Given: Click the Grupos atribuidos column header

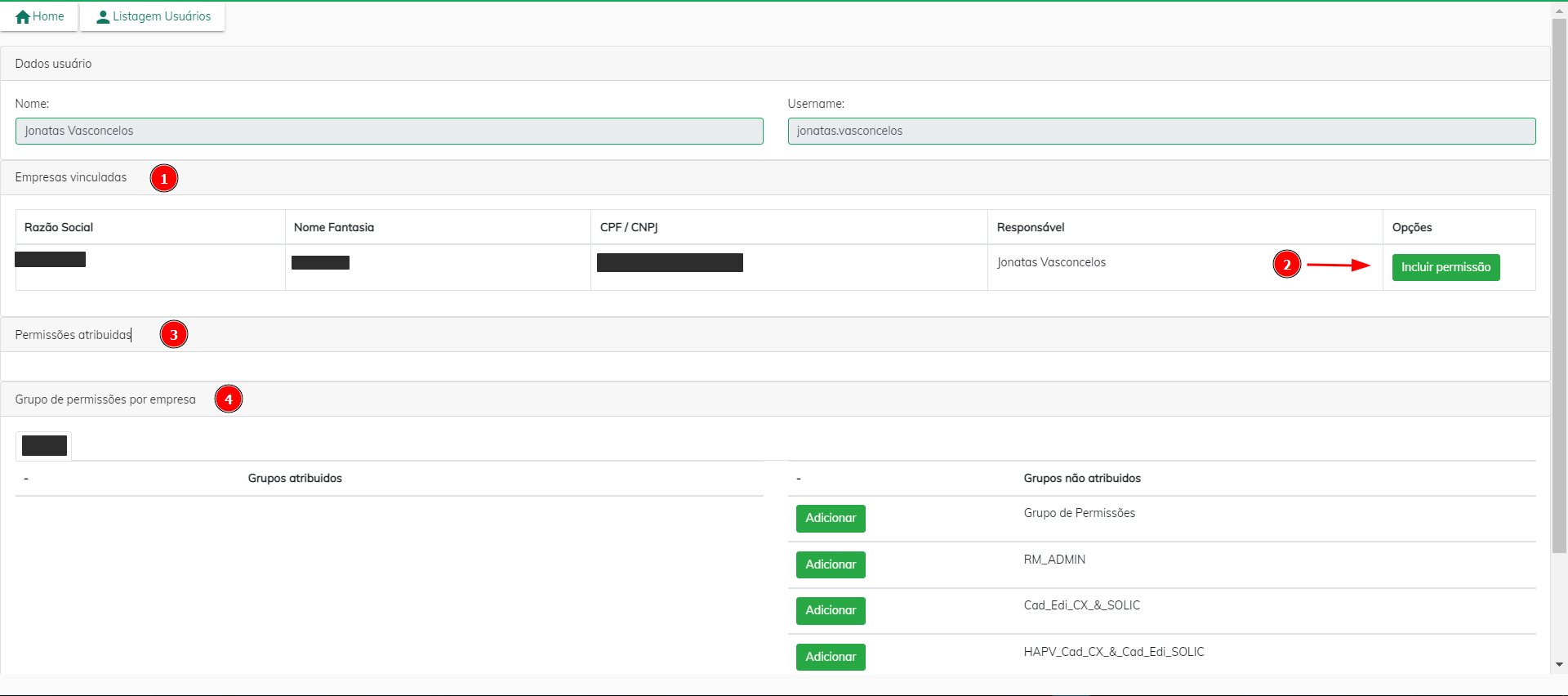Looking at the screenshot, I should coord(295,478).
